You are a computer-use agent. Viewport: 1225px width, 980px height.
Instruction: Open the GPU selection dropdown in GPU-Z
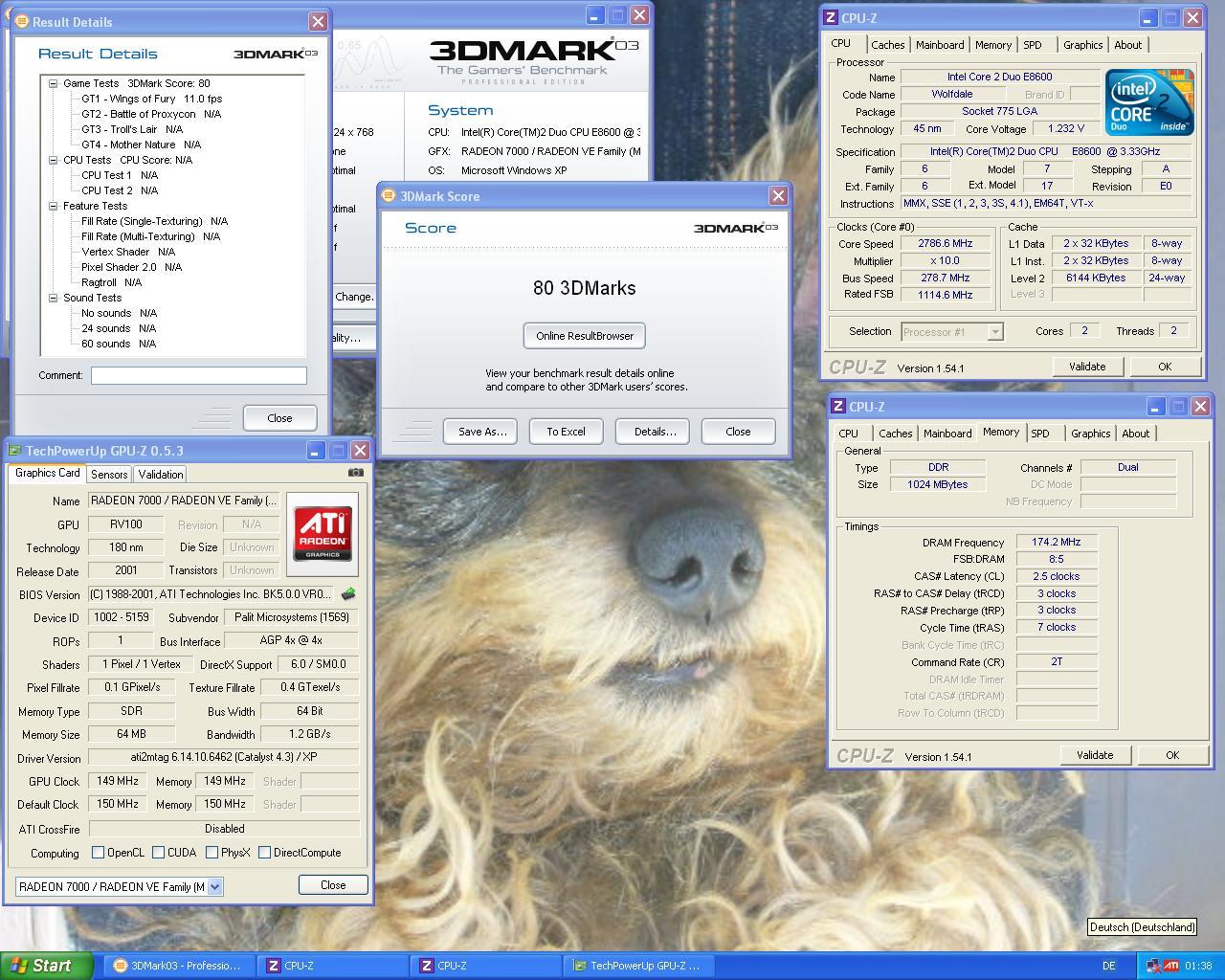click(214, 886)
